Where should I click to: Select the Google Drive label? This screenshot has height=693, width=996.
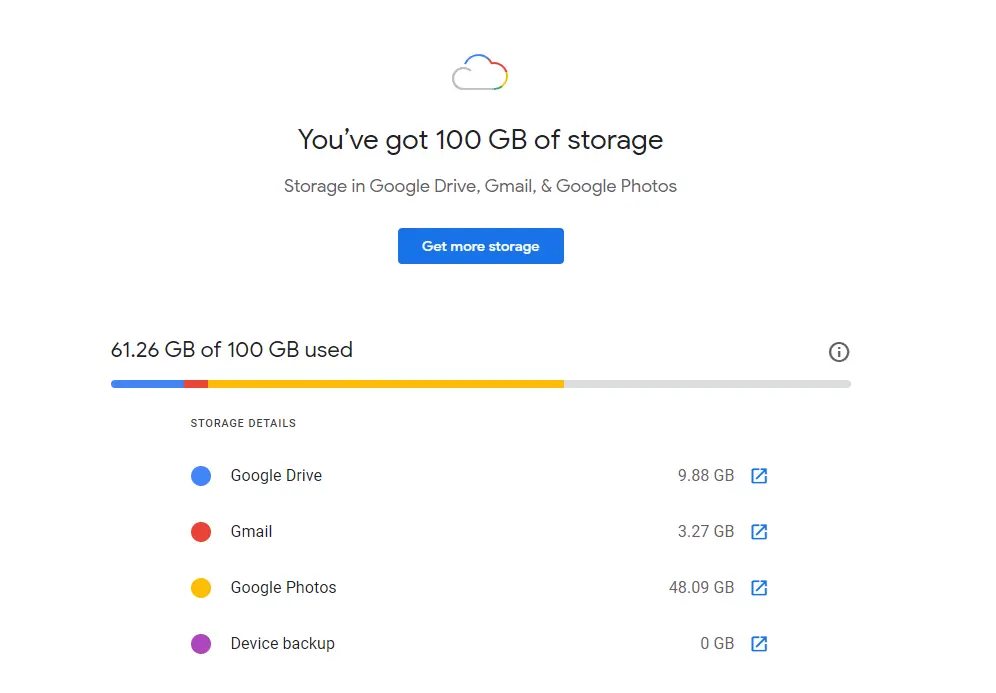276,475
